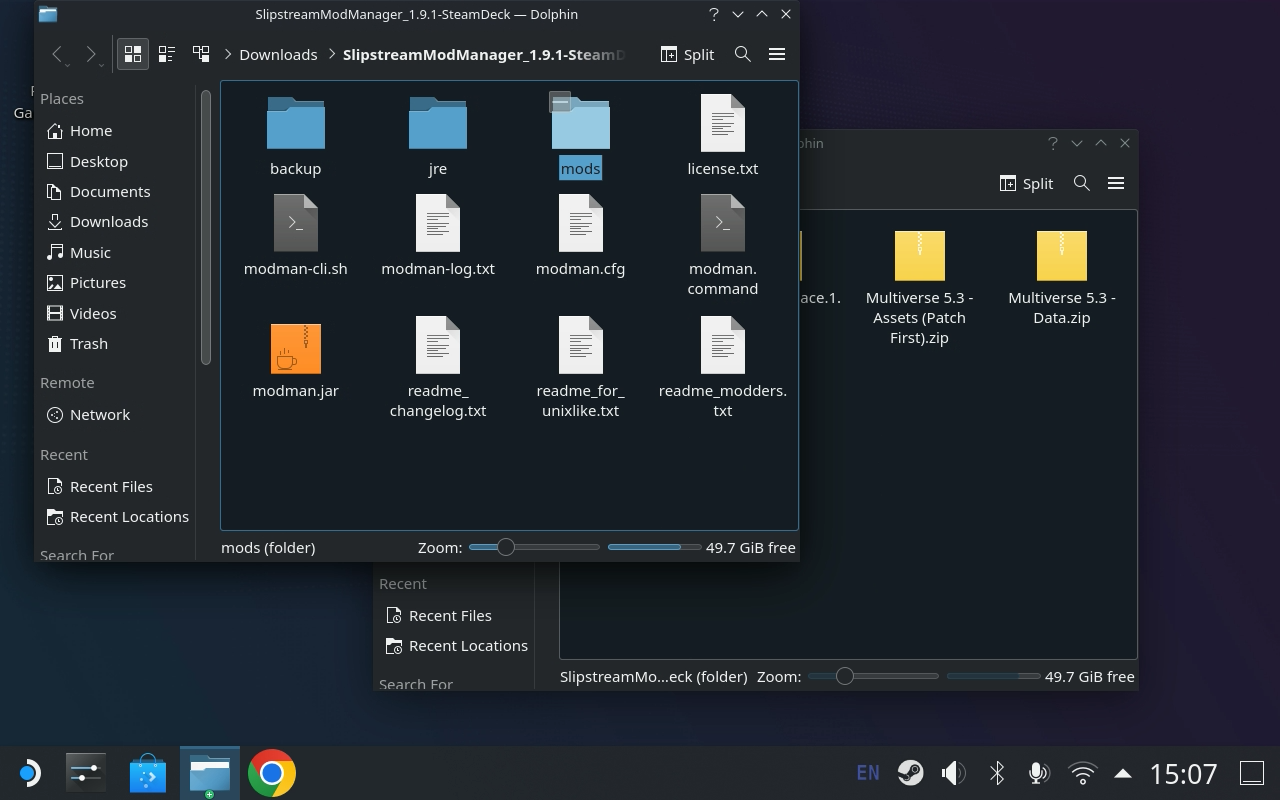This screenshot has width=1280, height=800.
Task: Open Discover store from taskbar
Action: [148, 773]
